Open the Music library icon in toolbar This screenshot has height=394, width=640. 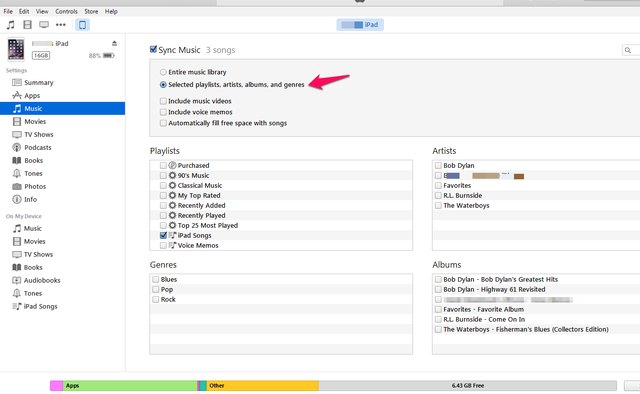pos(11,25)
